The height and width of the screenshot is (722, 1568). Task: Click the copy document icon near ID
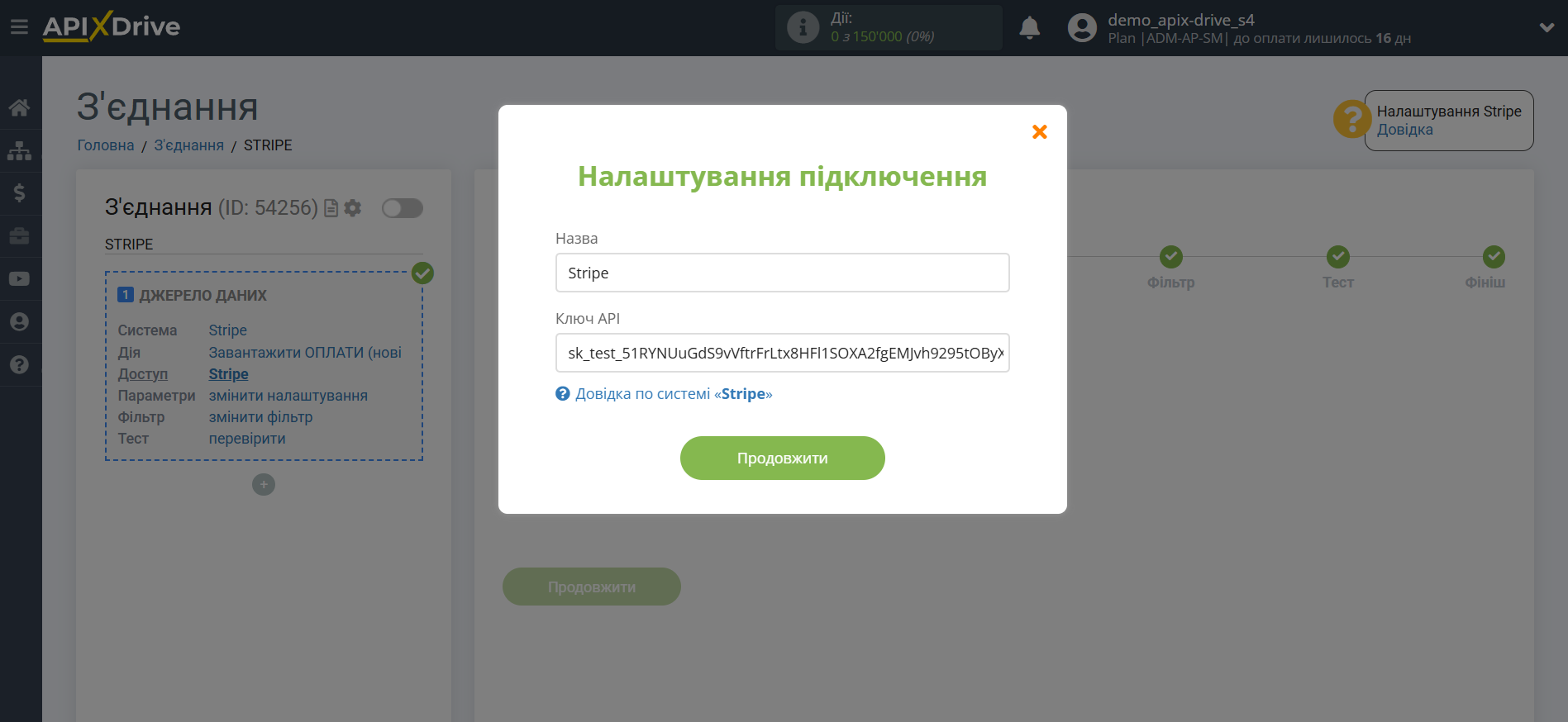[331, 208]
